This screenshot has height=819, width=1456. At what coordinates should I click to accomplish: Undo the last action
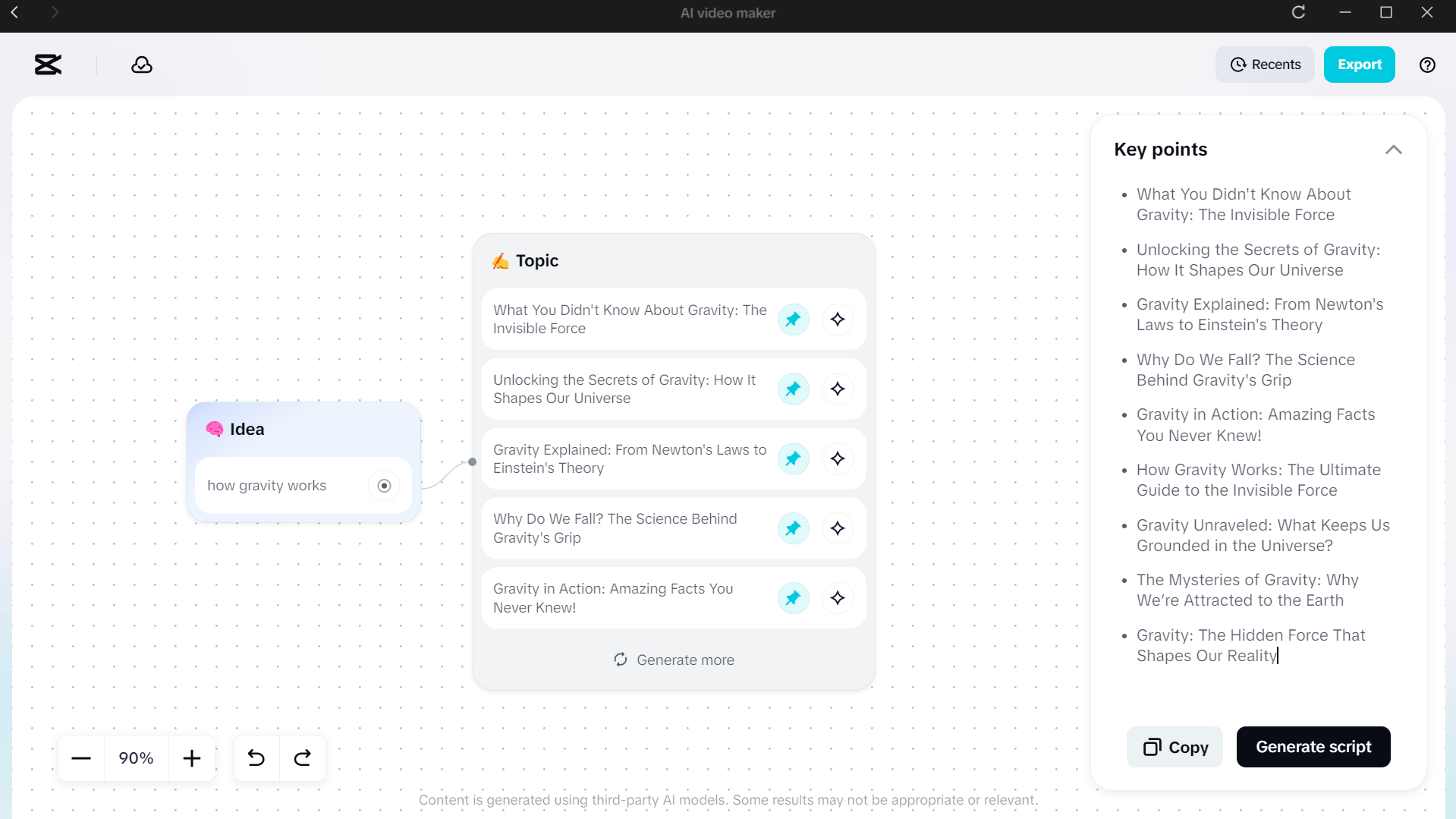(256, 758)
